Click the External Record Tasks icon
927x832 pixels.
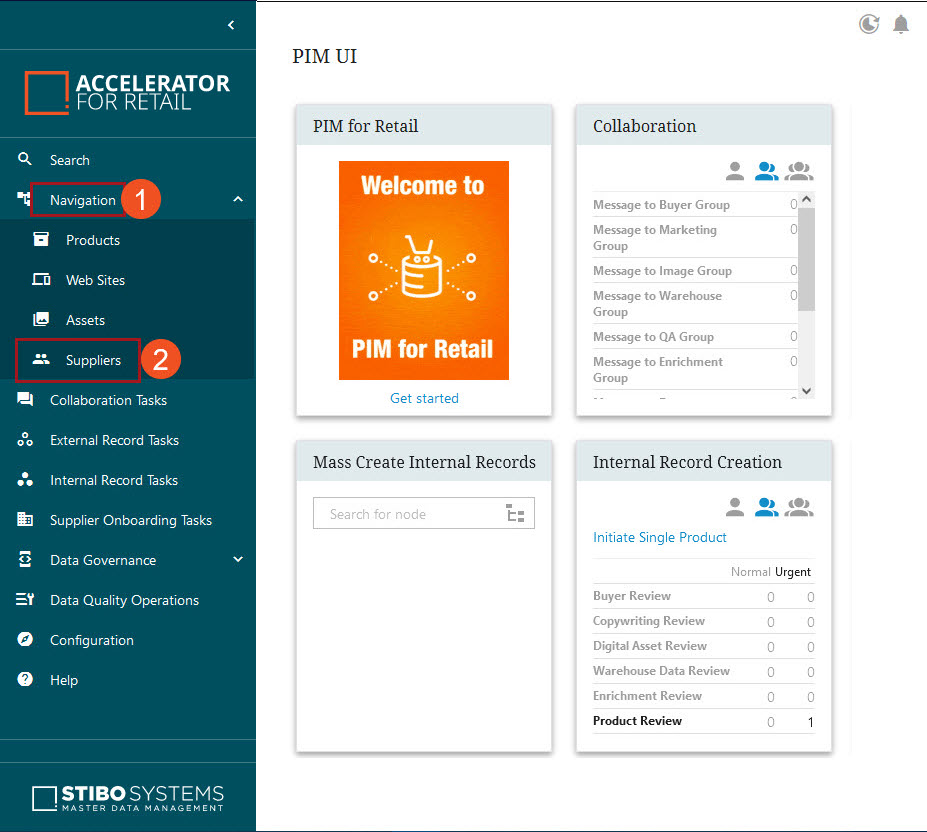(25, 439)
